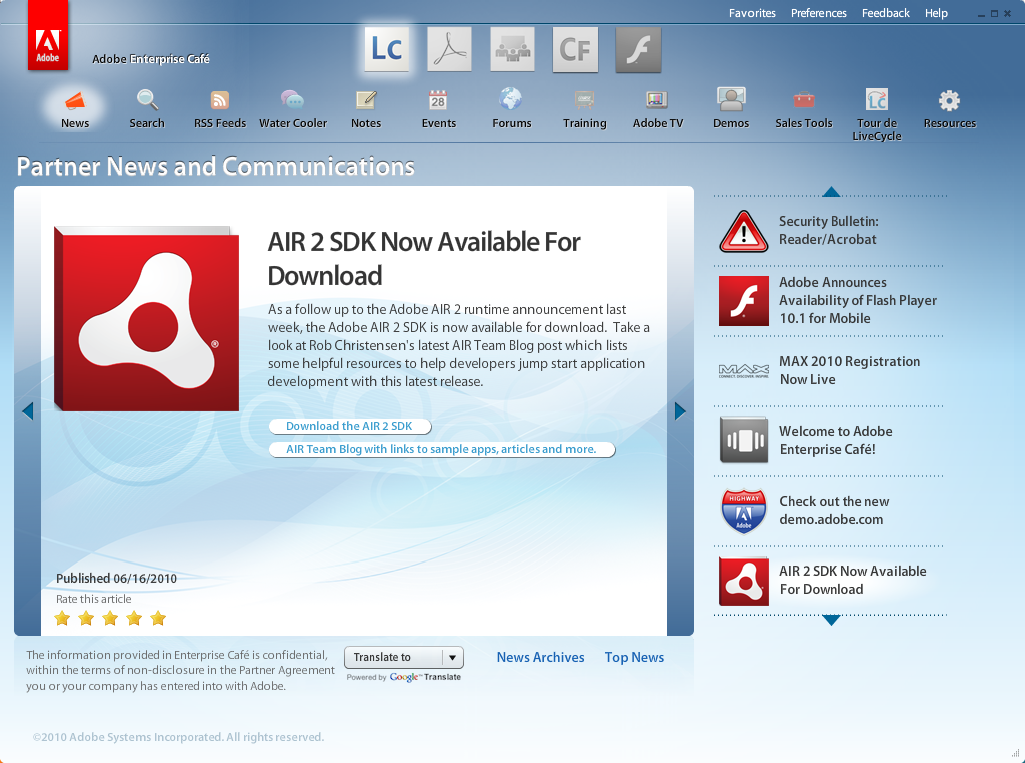Open AIR Team Blog sample apps link
1025x763 pixels.
(442, 449)
